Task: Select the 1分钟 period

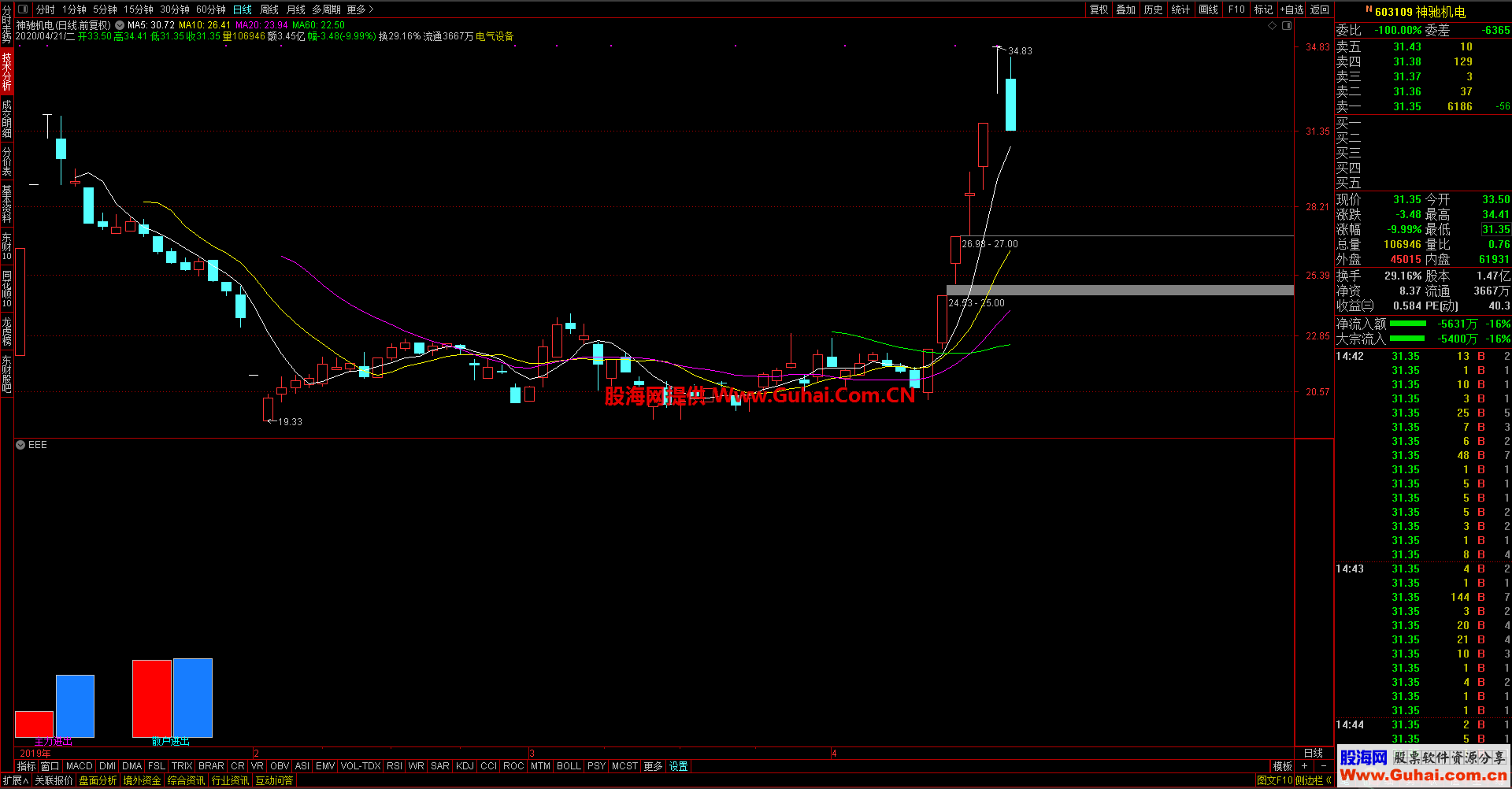Action: point(74,9)
